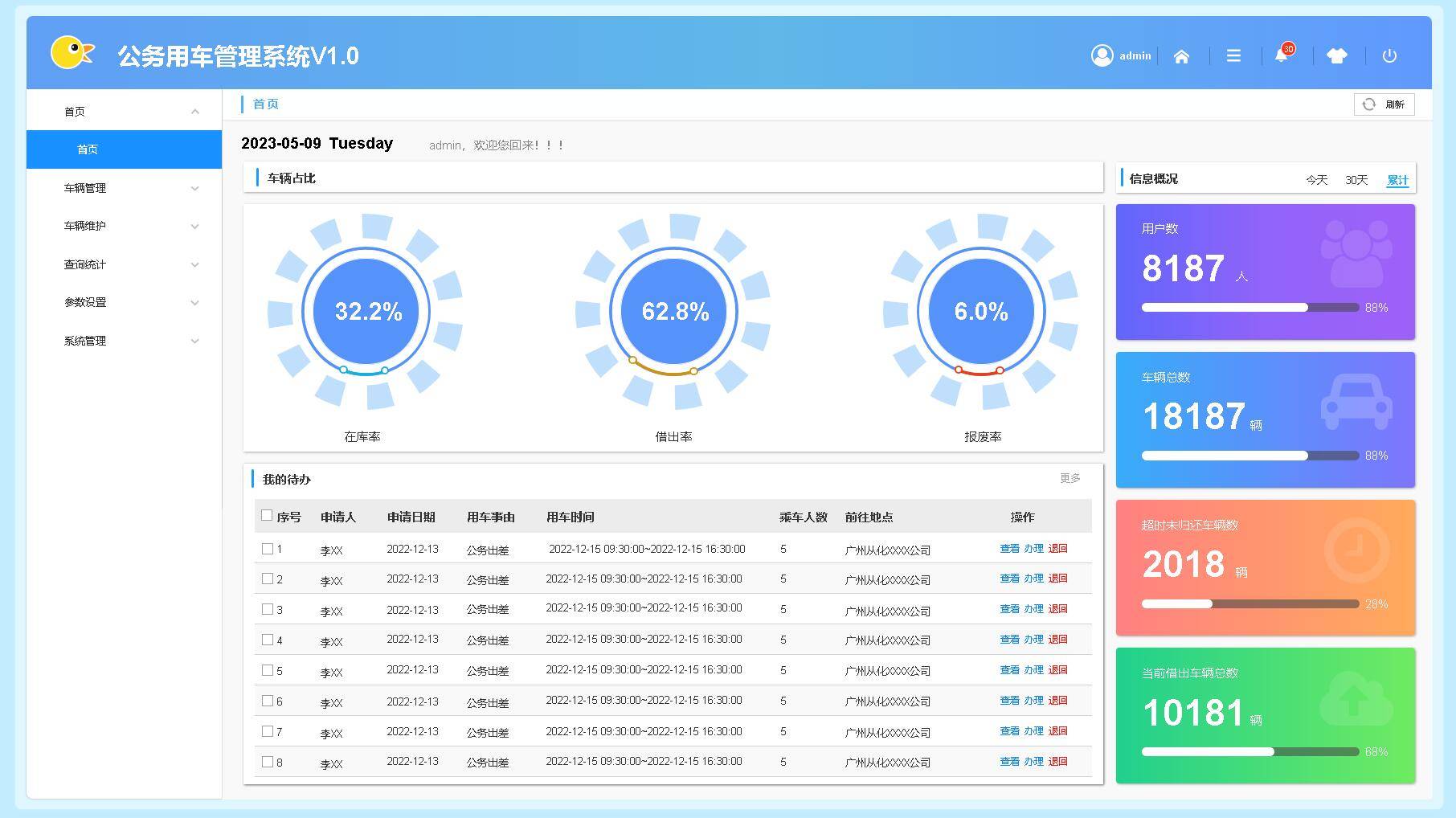Image resolution: width=1456 pixels, height=818 pixels.
Task: Check the checkbox for row 1
Action: tap(268, 549)
